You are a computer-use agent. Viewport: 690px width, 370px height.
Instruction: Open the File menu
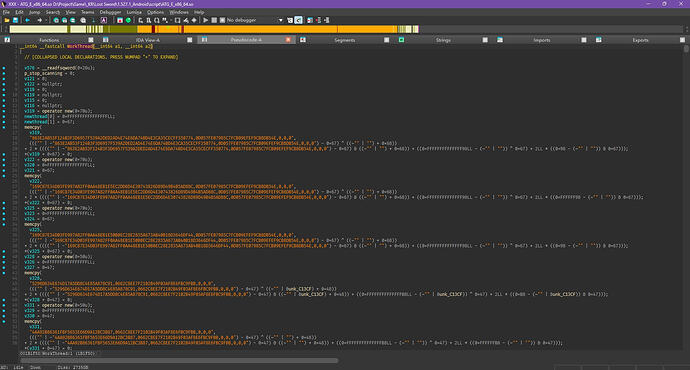6,12
